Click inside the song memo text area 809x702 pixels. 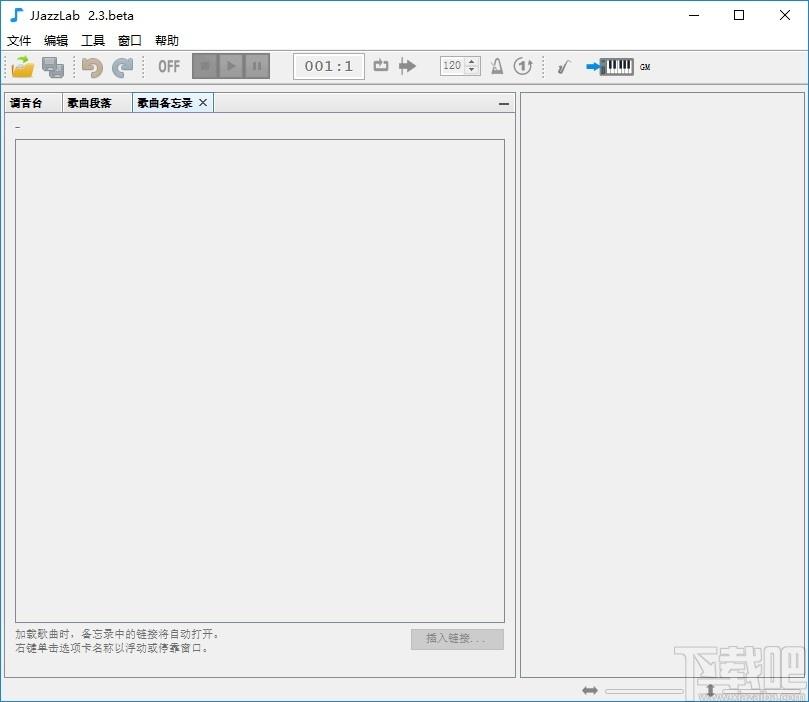point(260,381)
